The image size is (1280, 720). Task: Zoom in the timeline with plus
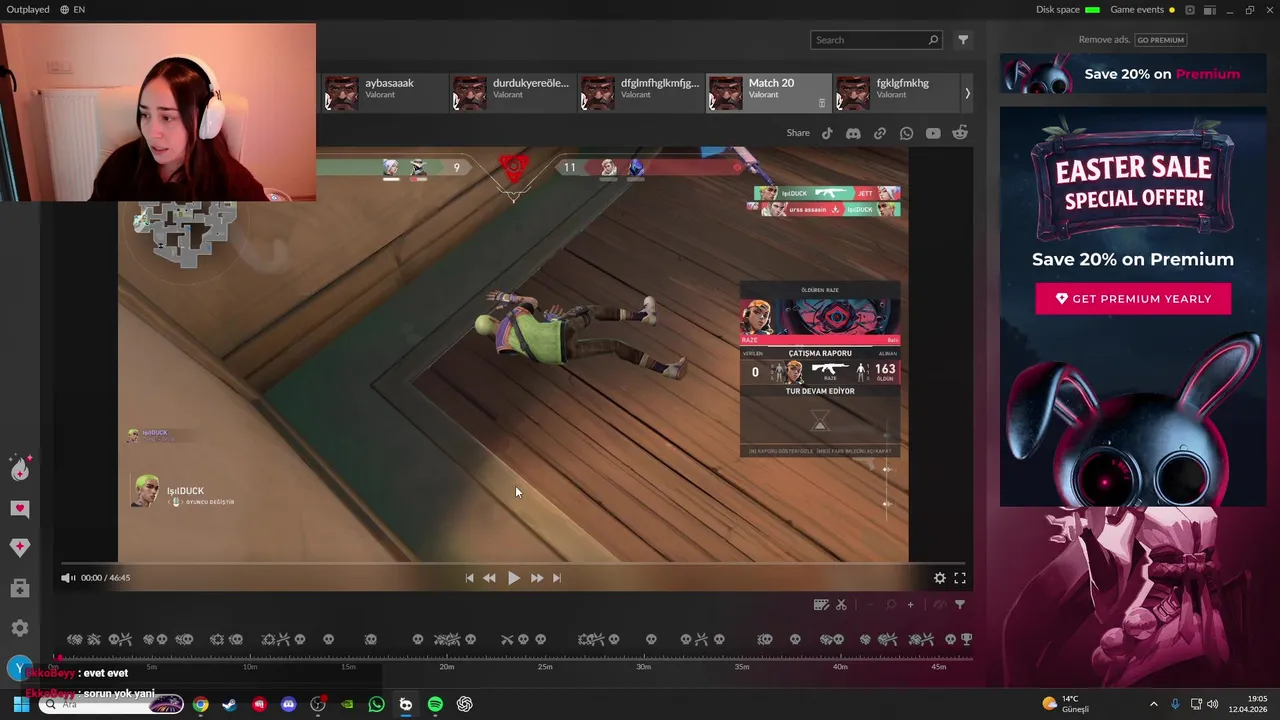point(910,604)
